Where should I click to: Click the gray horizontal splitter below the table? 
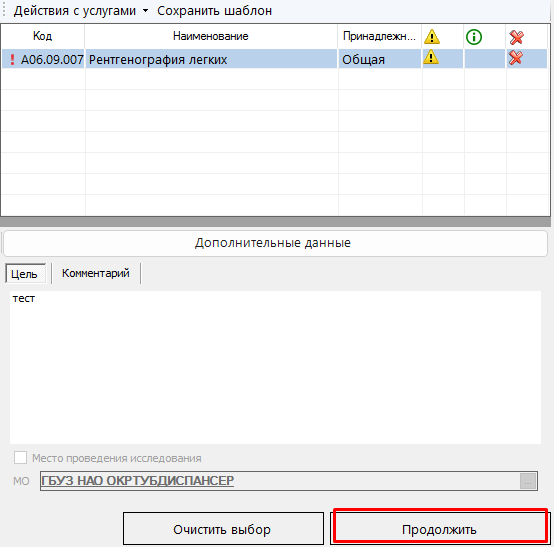click(x=275, y=222)
